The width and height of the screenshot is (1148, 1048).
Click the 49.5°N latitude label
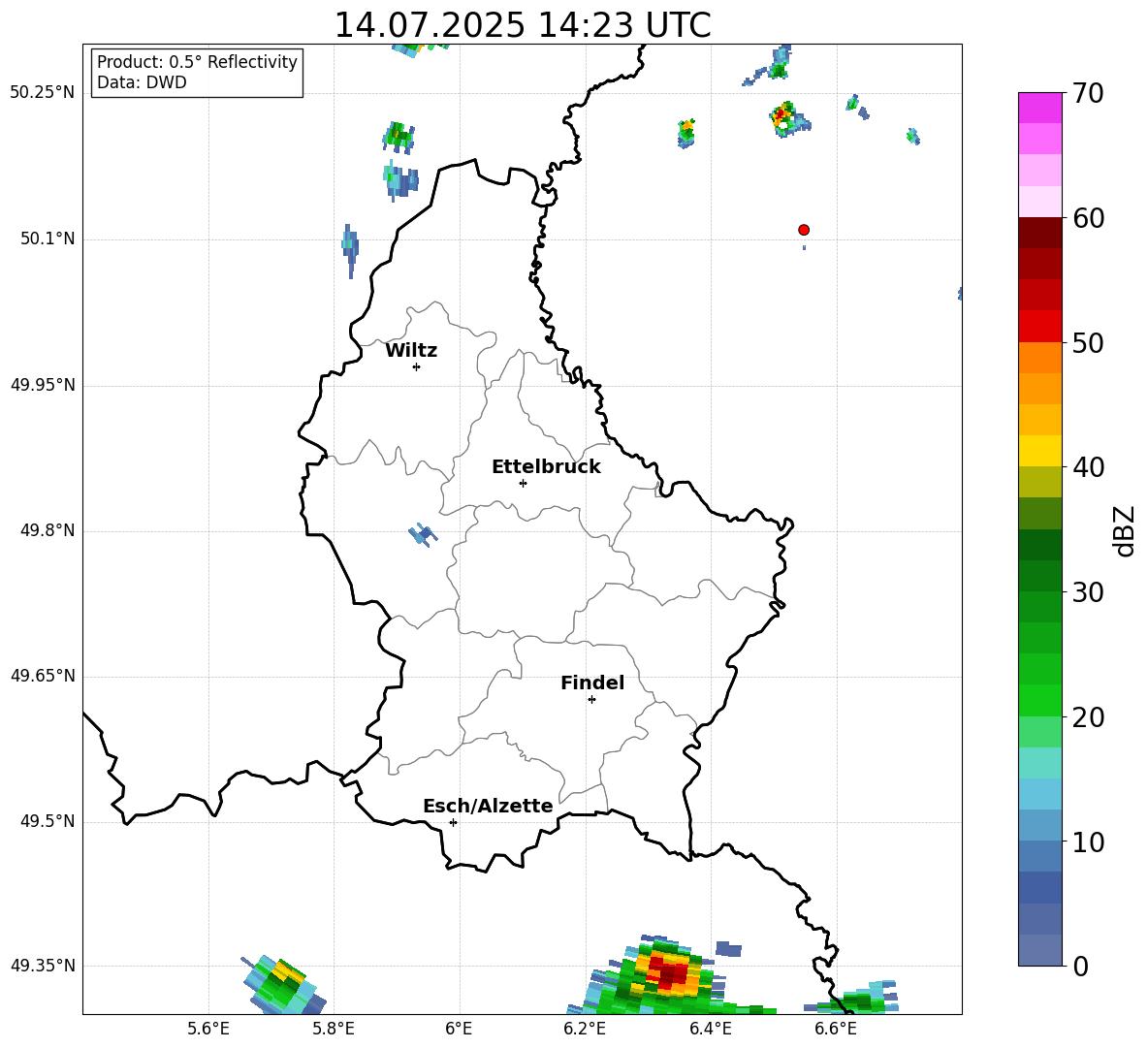pos(48,821)
